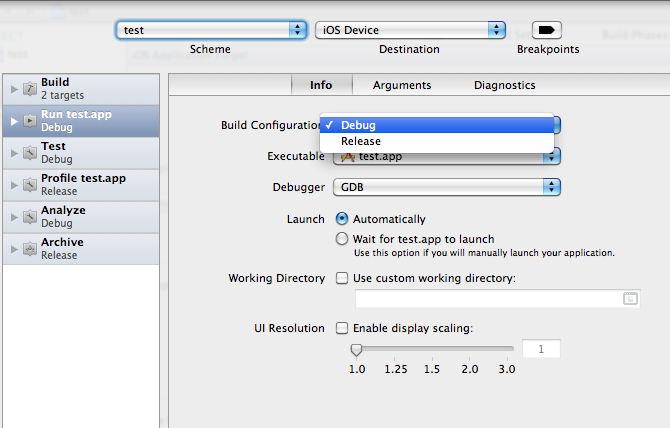The height and width of the screenshot is (428, 670).
Task: Select the Build 2 targets row
Action: 81,89
